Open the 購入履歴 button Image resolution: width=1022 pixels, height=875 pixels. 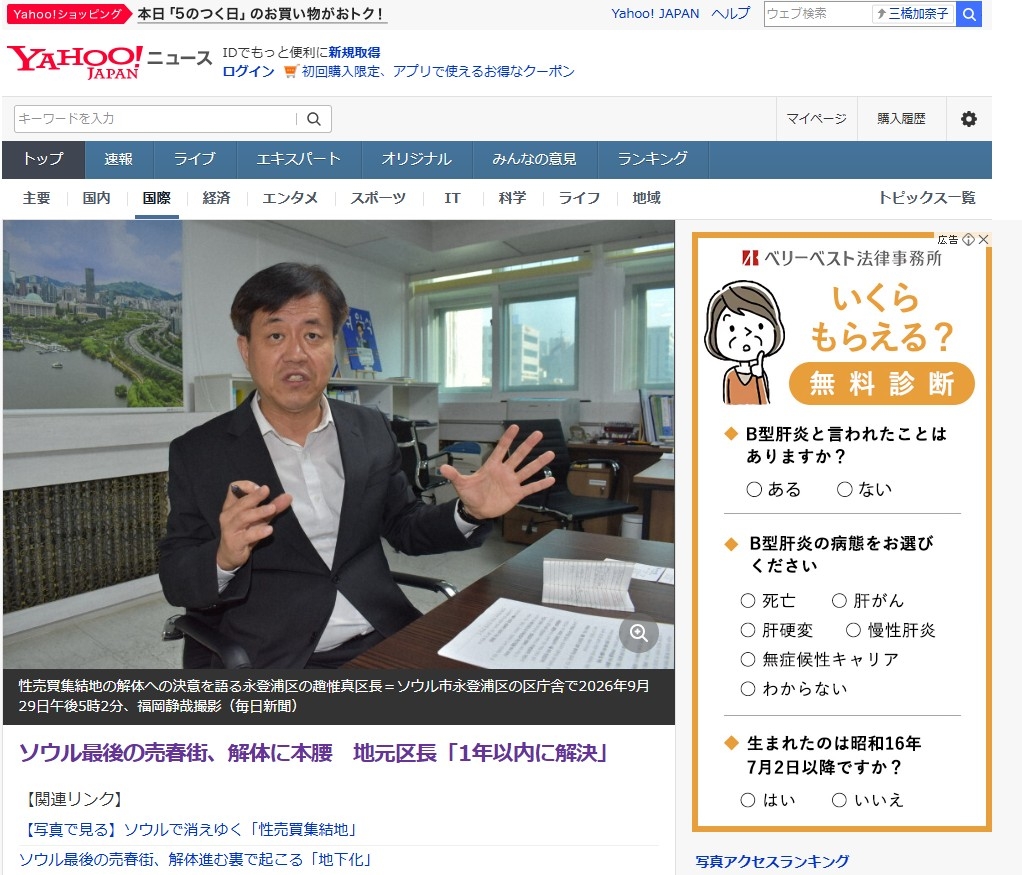901,119
